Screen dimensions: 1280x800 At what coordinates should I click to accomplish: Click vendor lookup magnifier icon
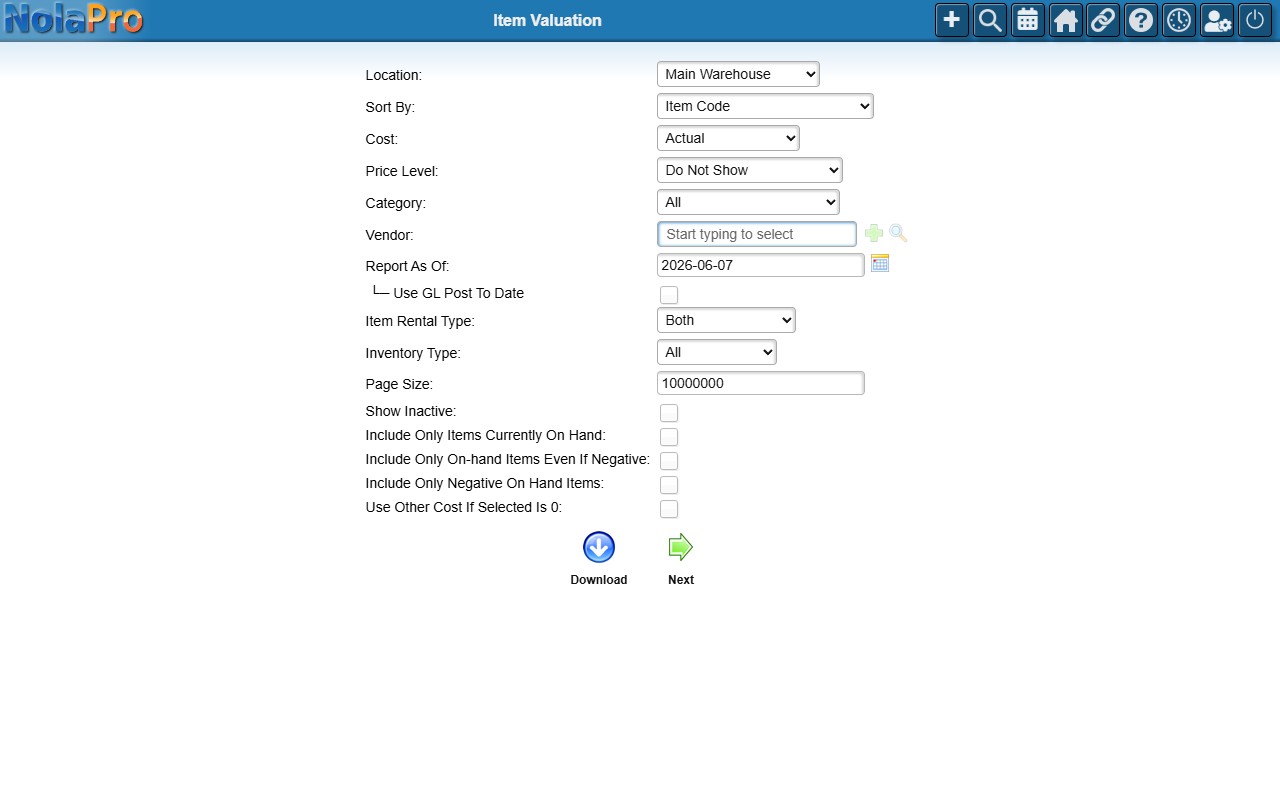898,233
